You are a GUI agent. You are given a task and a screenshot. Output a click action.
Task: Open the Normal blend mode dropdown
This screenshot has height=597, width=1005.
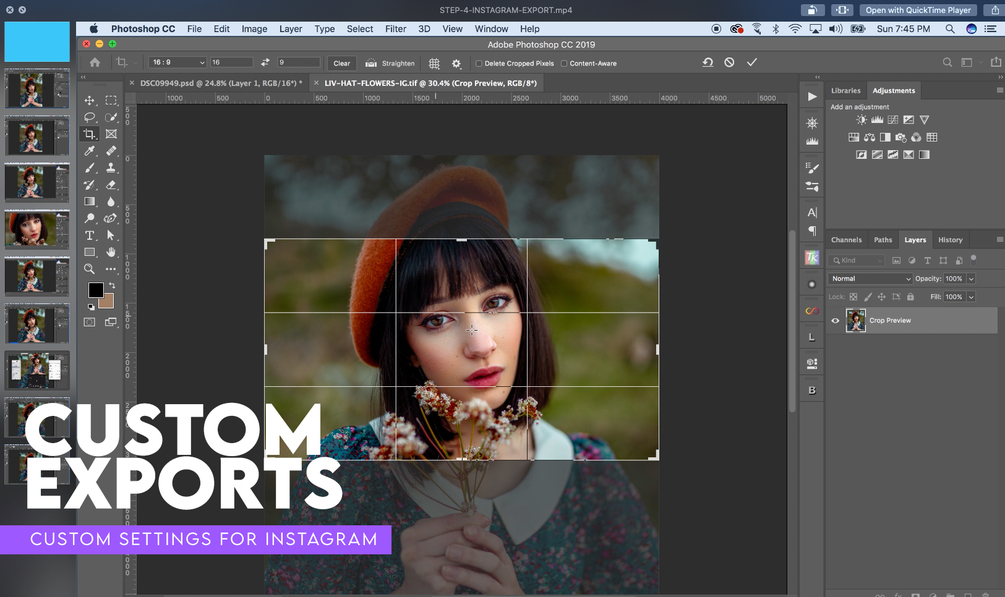point(870,278)
